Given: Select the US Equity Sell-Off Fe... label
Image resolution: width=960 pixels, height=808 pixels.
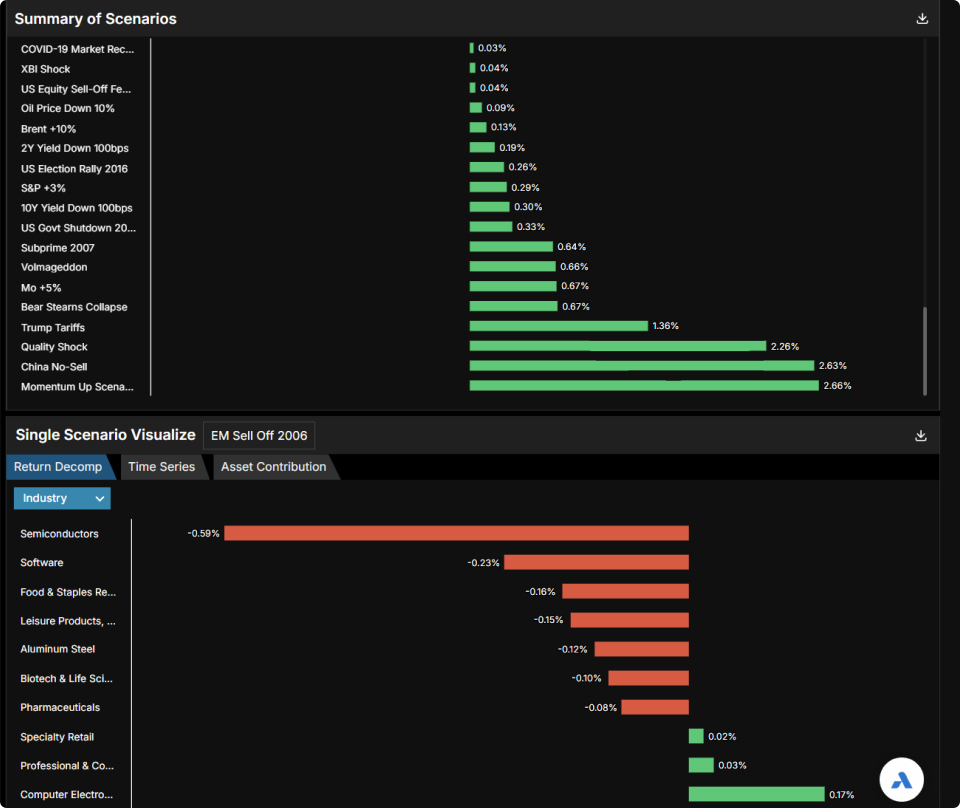Looking at the screenshot, I should point(76,89).
